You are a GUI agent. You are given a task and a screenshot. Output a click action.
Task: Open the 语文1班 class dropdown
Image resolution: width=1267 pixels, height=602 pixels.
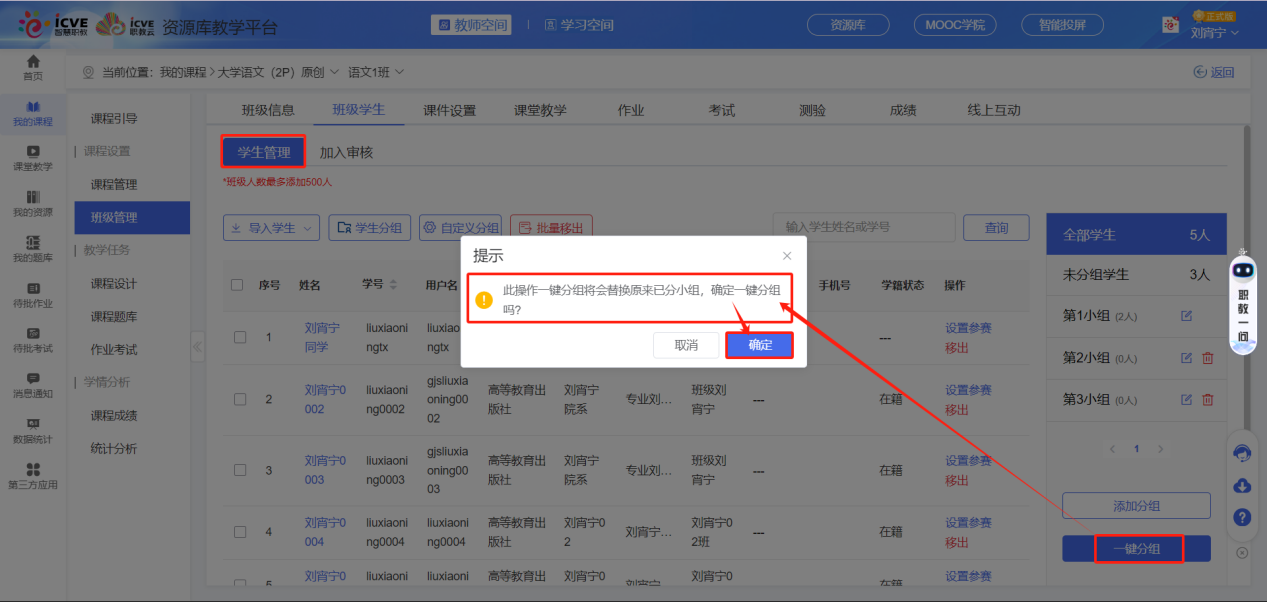pos(375,72)
